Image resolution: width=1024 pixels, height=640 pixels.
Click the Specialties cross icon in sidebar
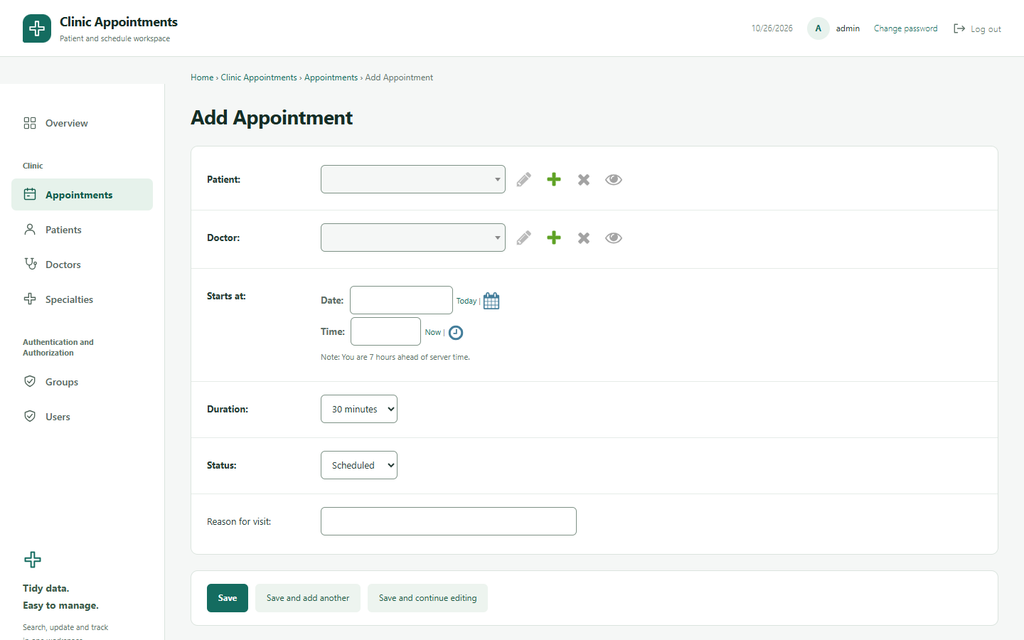pos(30,299)
